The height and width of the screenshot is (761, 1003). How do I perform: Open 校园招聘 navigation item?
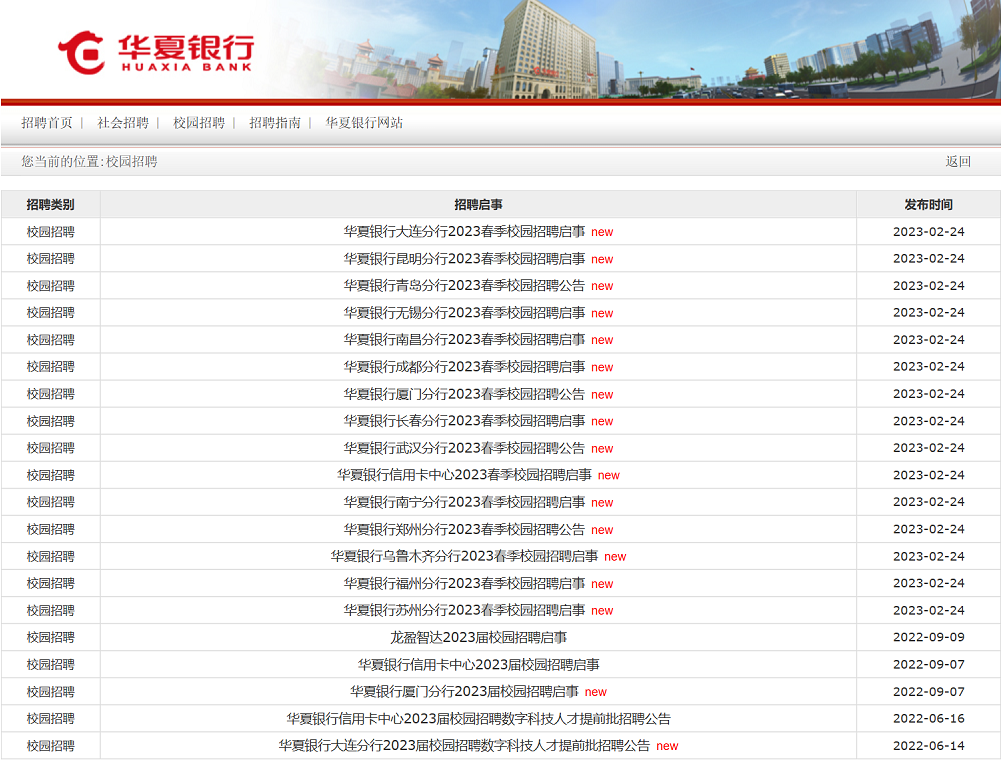[199, 123]
